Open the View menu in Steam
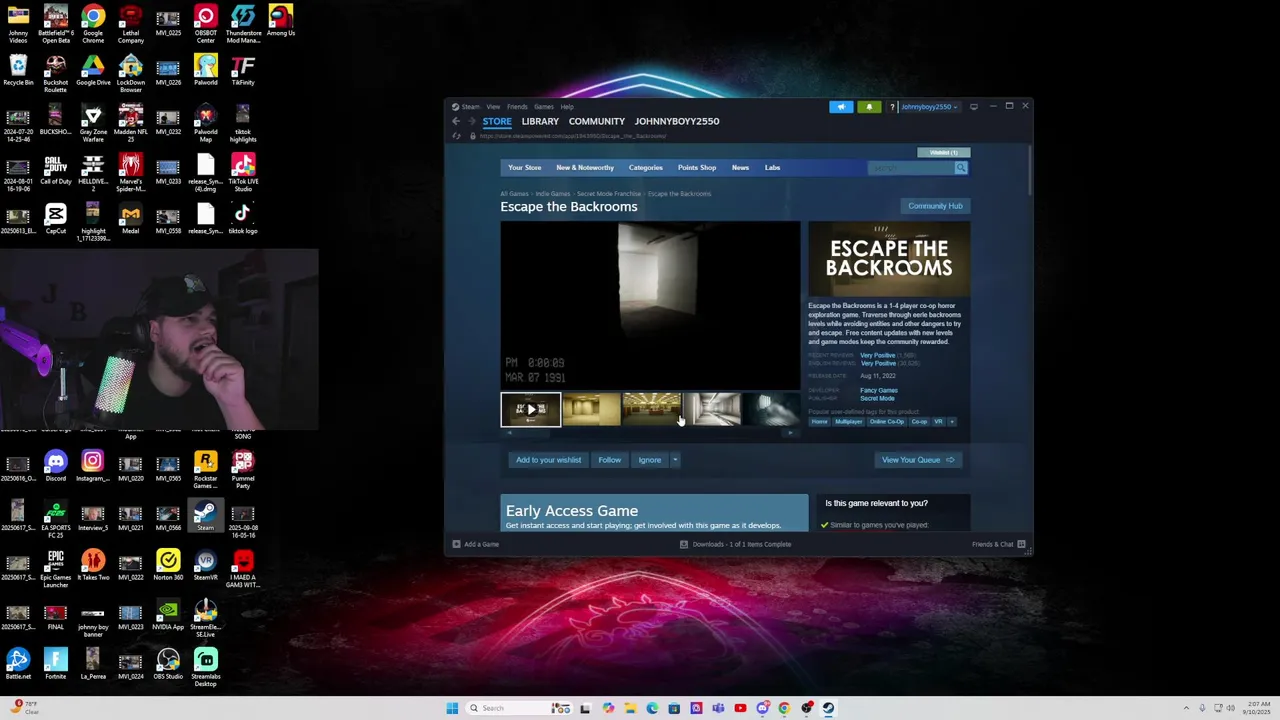 click(x=495, y=107)
